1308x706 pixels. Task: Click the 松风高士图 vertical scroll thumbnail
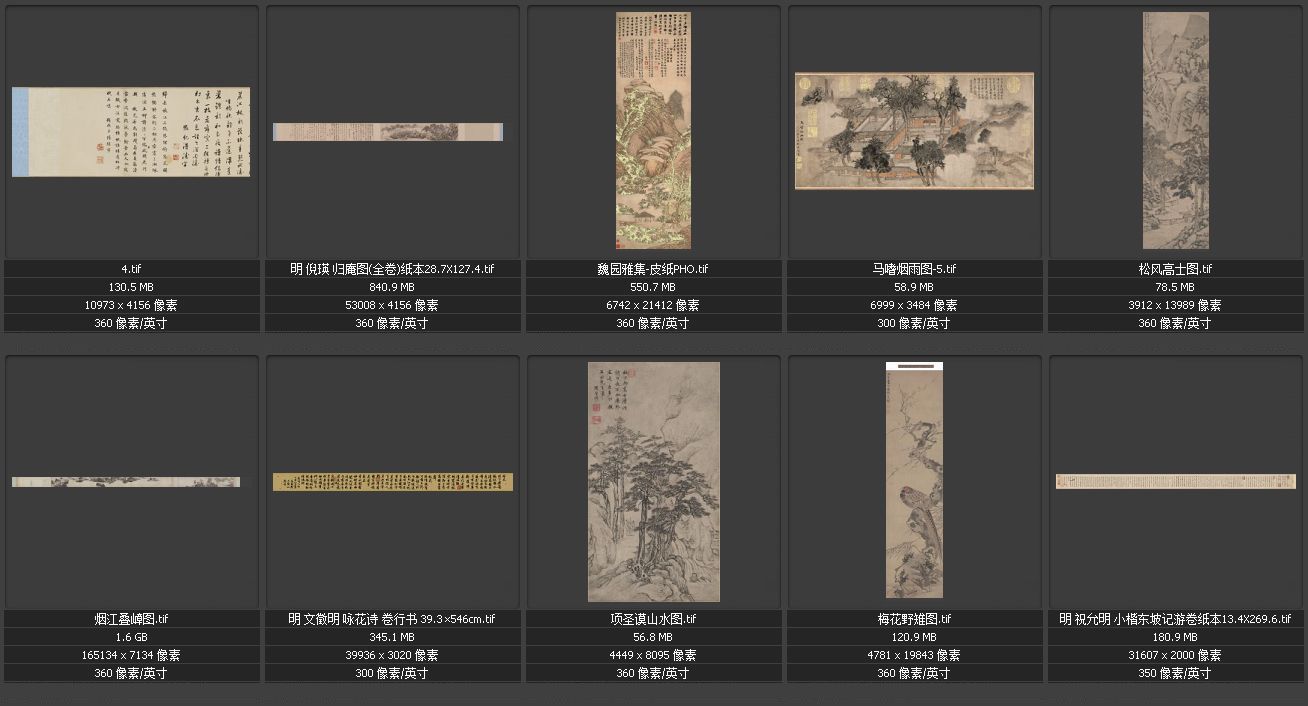1175,130
